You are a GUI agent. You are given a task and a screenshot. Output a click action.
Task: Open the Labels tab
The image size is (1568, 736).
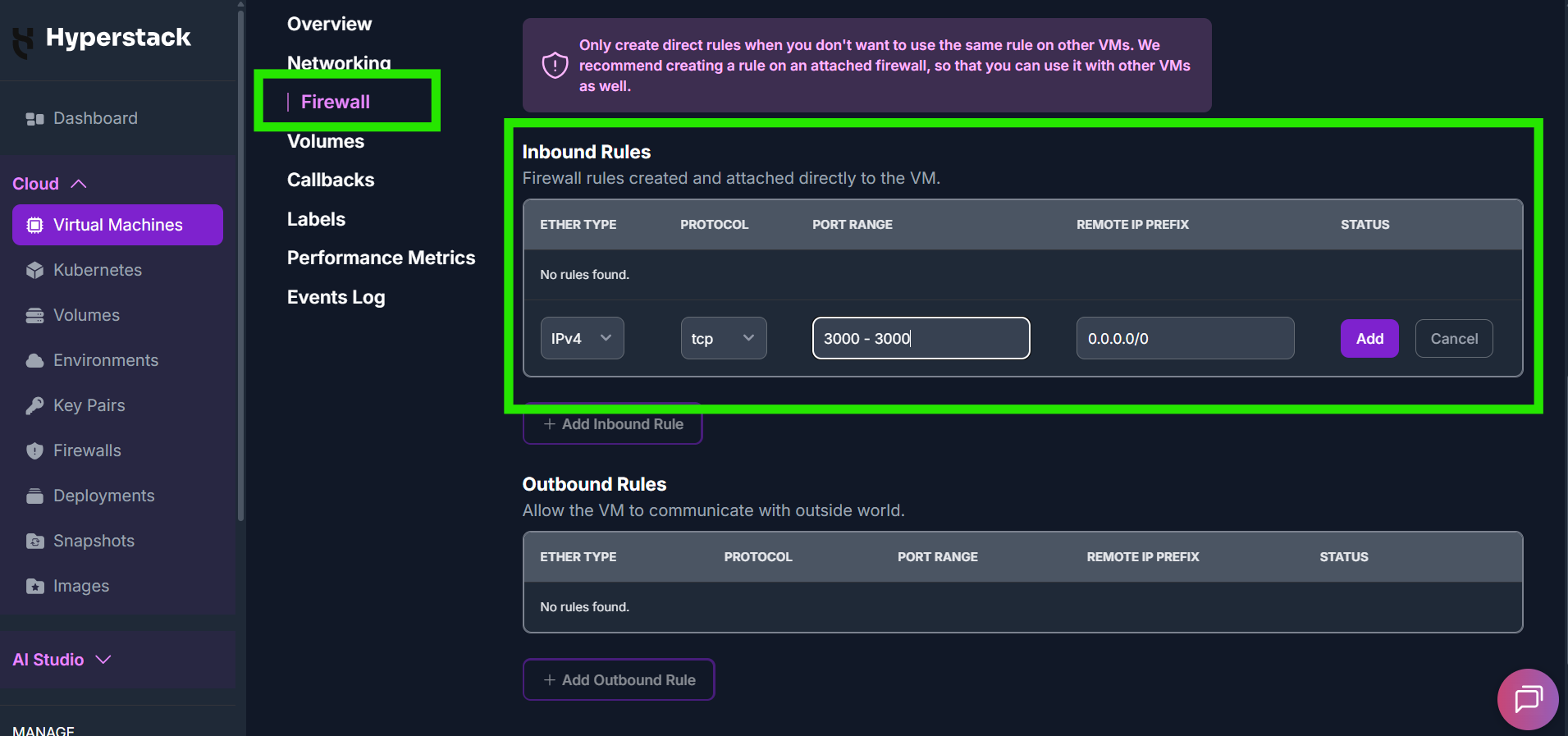(316, 219)
